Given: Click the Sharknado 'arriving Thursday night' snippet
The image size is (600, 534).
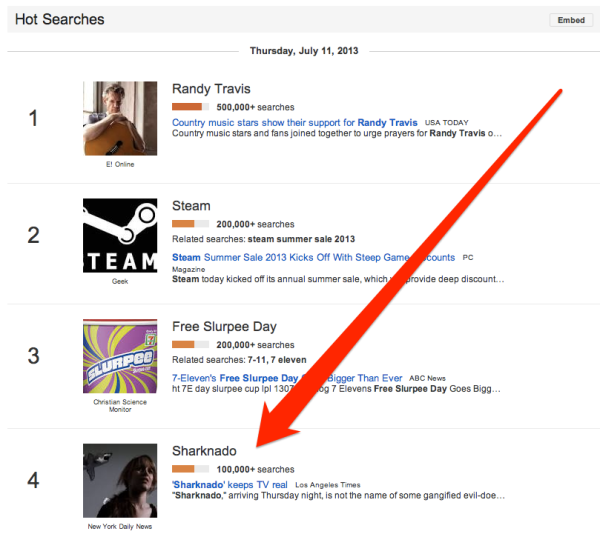Looking at the screenshot, I should click(338, 496).
